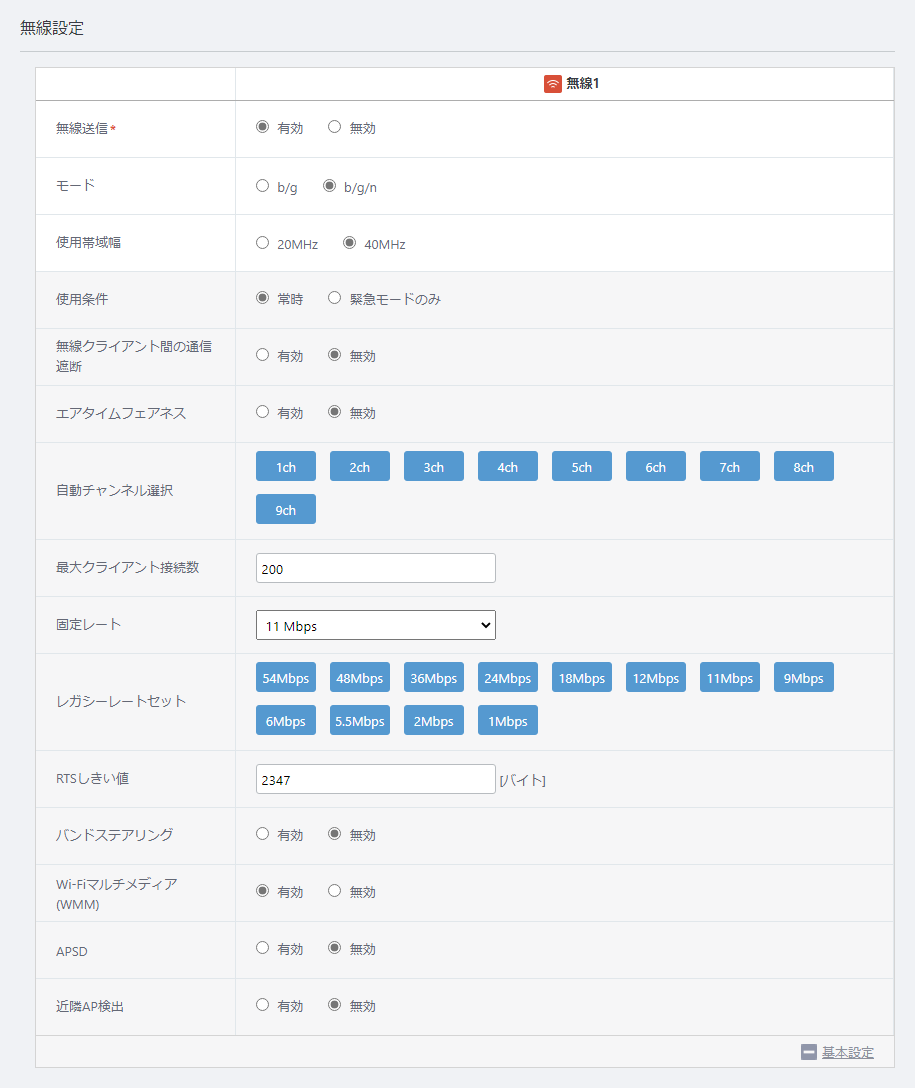This screenshot has width=915, height=1088.
Task: Toggle the 11Mbps legacy rate
Action: coord(730,677)
